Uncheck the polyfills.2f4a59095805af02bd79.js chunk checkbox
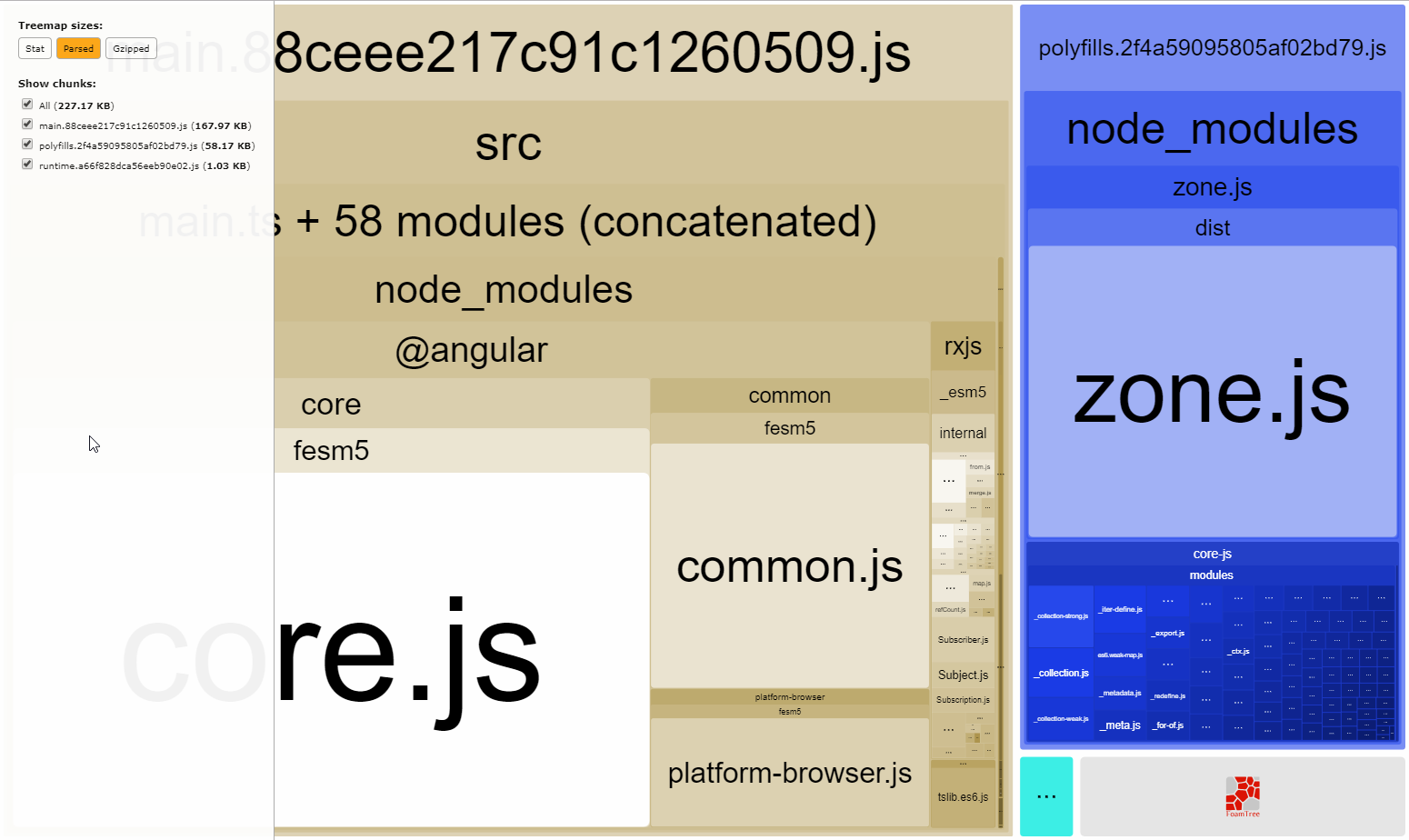1409x840 pixels. (x=27, y=145)
